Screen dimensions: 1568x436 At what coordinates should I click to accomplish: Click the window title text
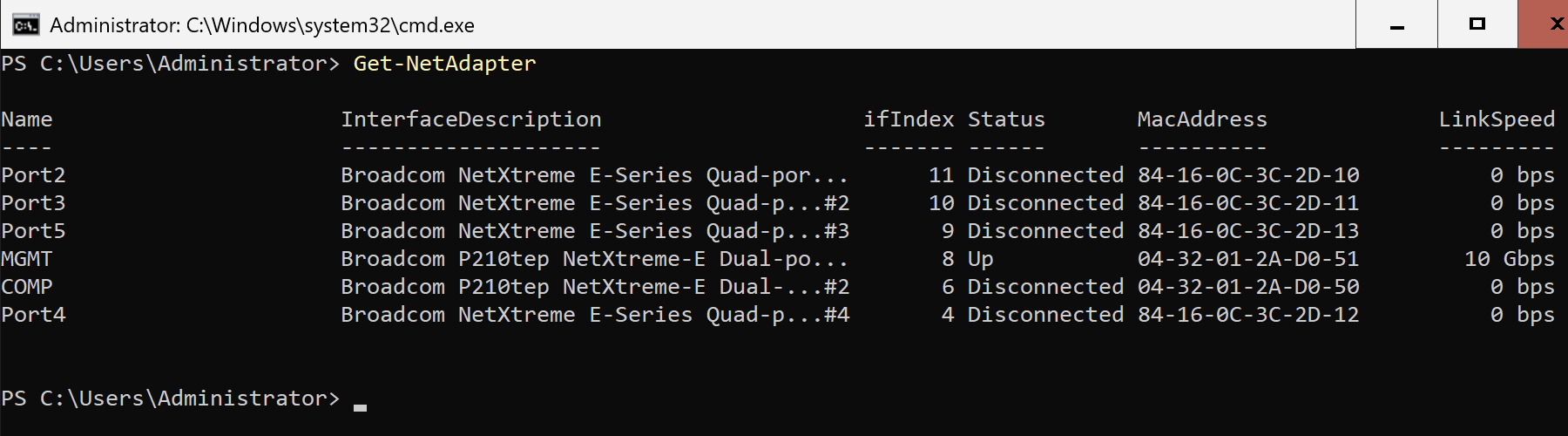[x=262, y=25]
